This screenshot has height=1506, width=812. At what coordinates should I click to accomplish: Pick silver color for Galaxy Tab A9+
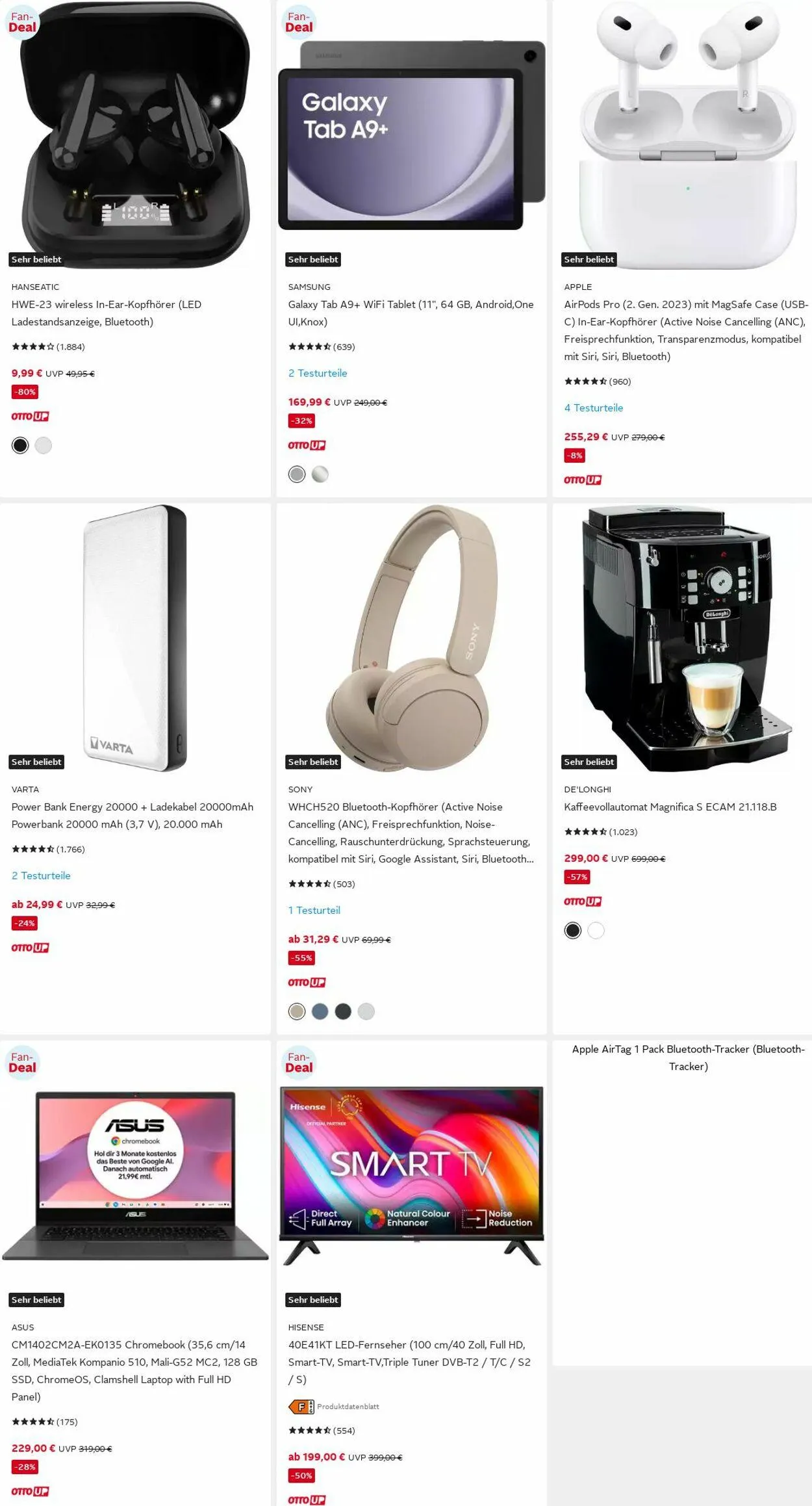[320, 474]
